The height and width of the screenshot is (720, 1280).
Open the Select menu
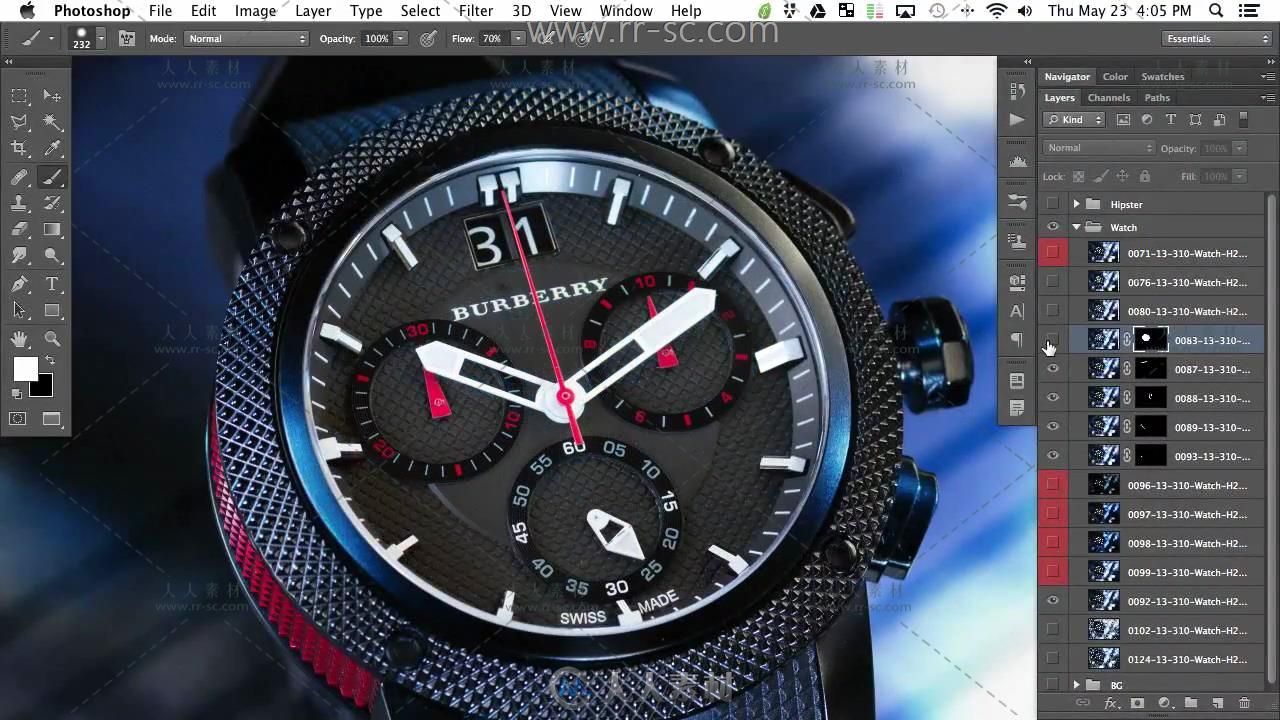point(420,11)
